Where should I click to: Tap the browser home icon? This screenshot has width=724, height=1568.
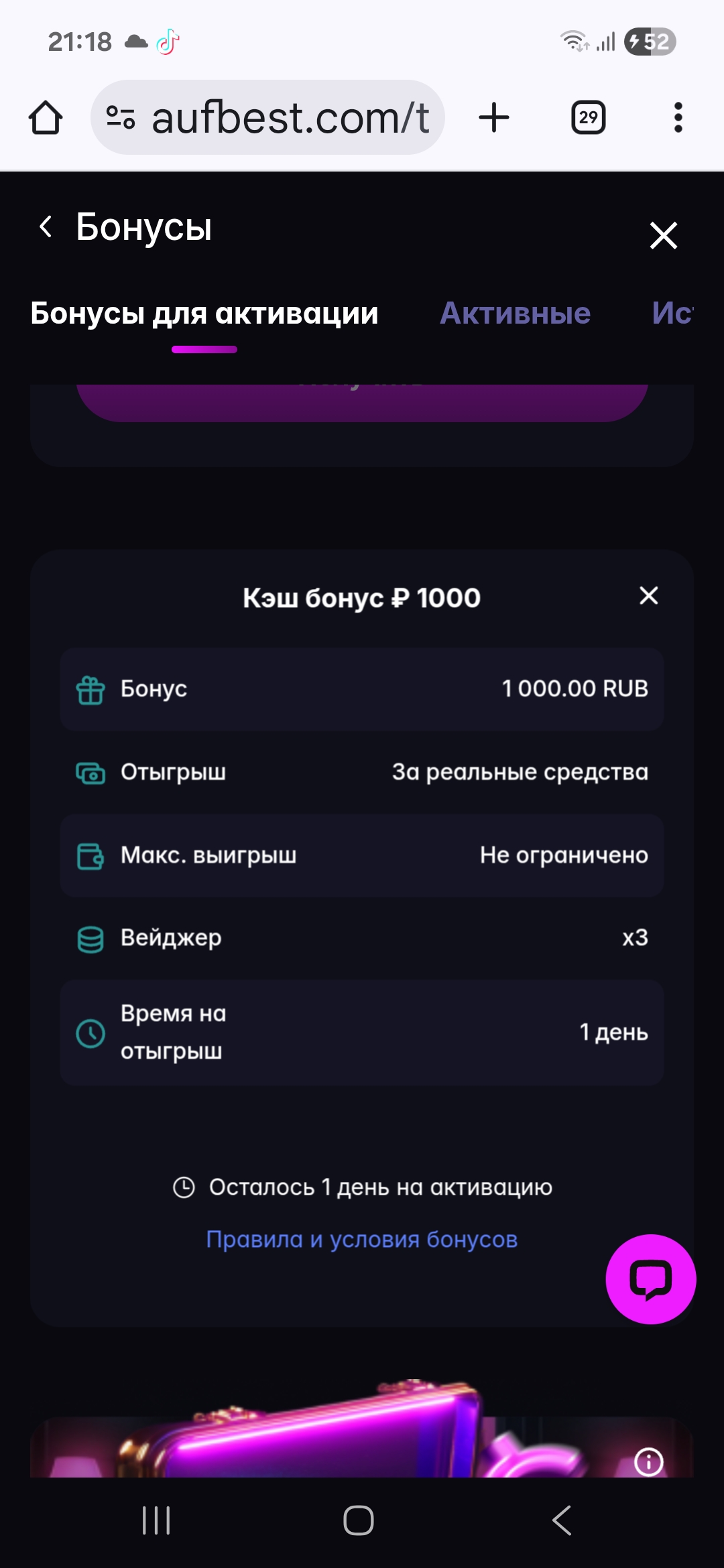tap(46, 118)
